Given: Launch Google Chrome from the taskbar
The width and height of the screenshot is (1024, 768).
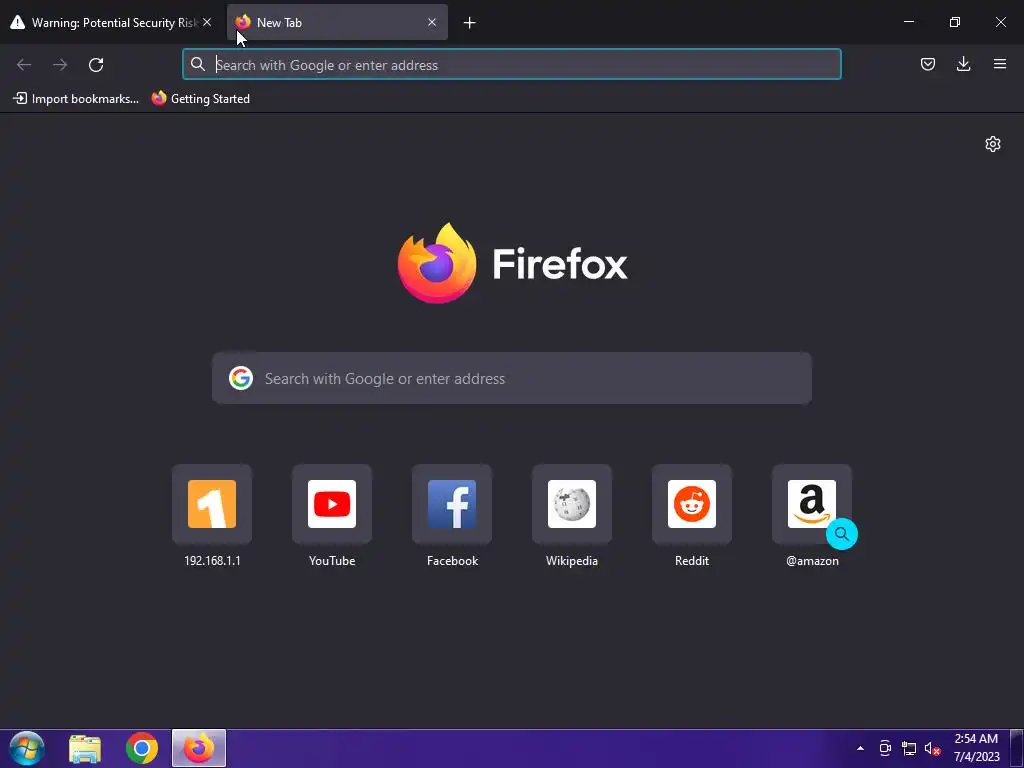Looking at the screenshot, I should tap(142, 749).
